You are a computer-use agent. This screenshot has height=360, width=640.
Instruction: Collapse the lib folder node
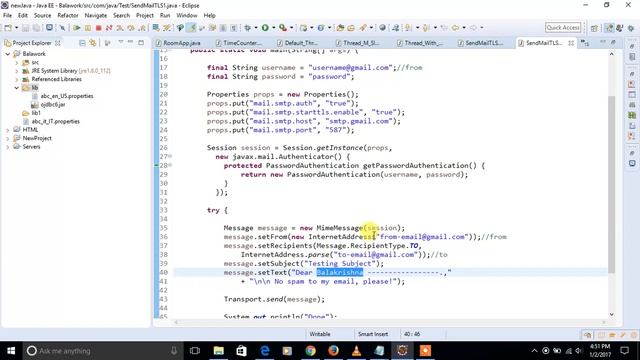click(17, 88)
